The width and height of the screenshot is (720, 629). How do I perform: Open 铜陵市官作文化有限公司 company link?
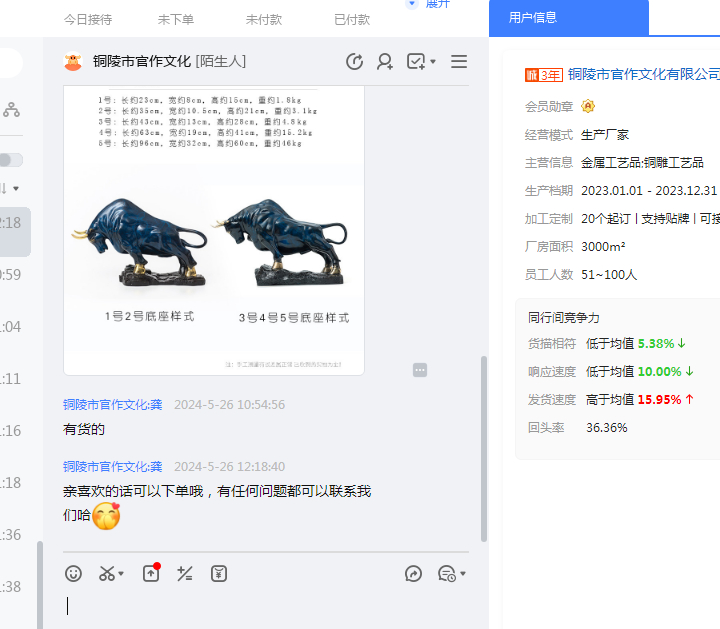(x=644, y=74)
